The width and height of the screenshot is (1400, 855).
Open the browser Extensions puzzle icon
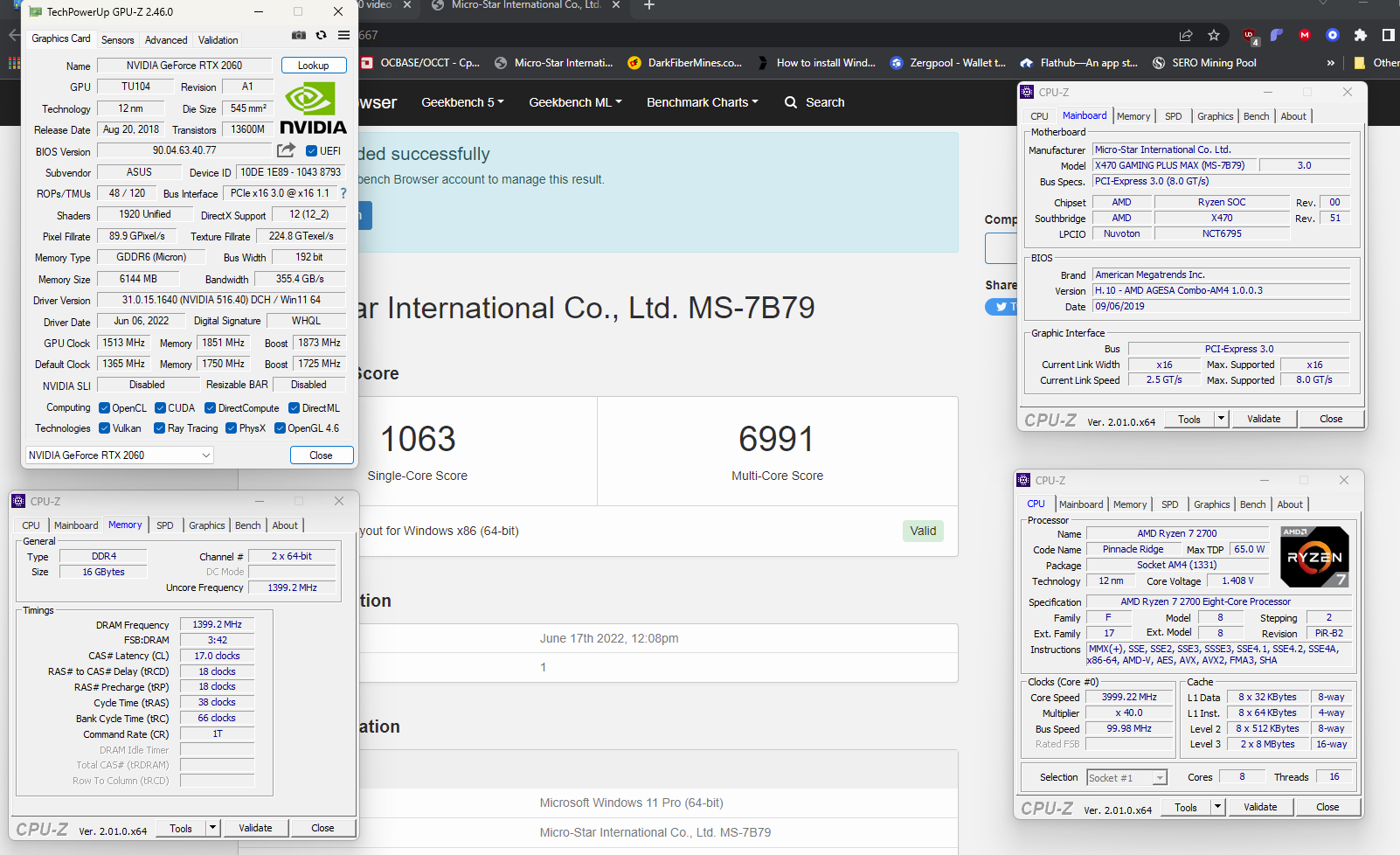click(x=1360, y=35)
